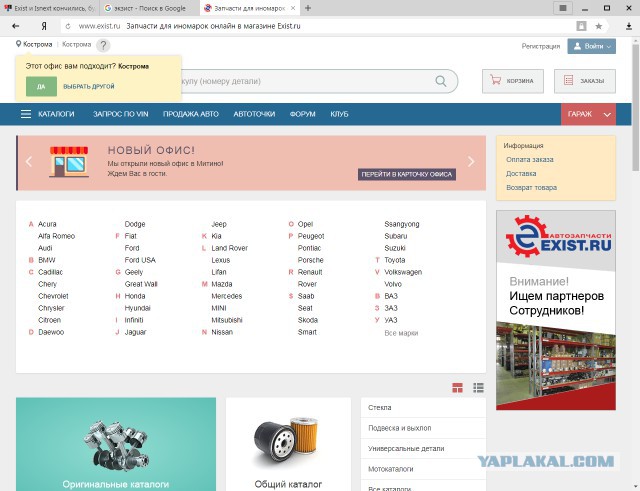Click the page mode icon in address bar
Viewport: 640px width, 491px height.
pos(581,26)
